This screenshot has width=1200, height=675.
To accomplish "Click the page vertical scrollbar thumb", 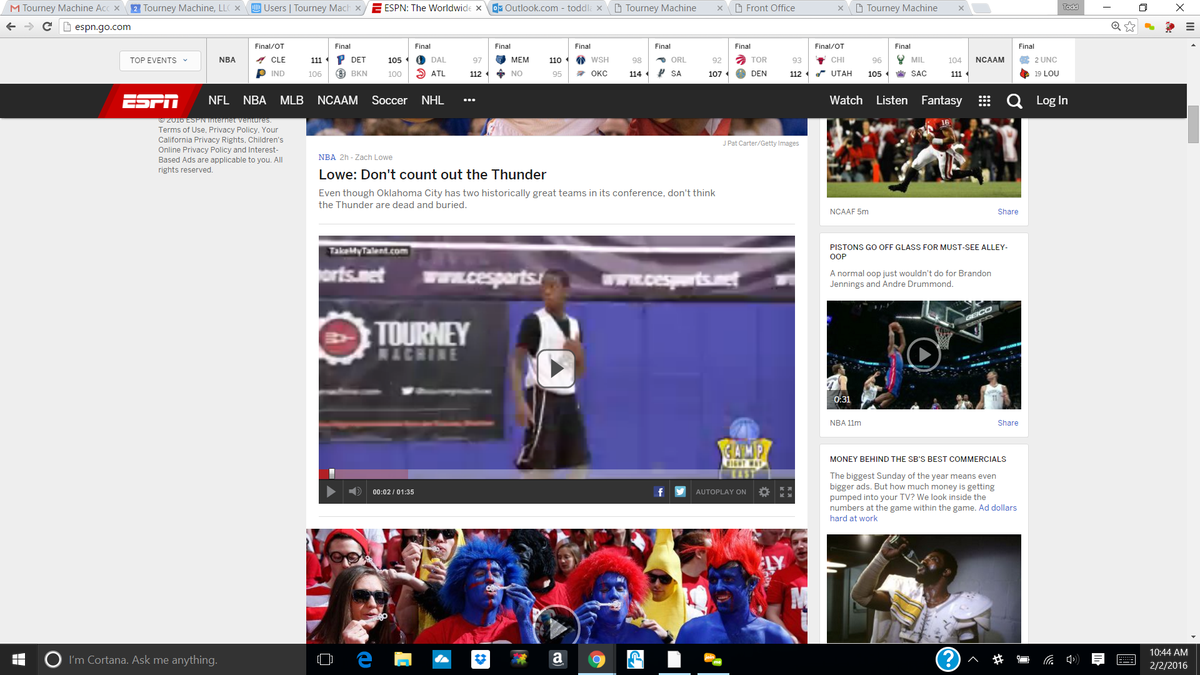I will point(1192,123).
